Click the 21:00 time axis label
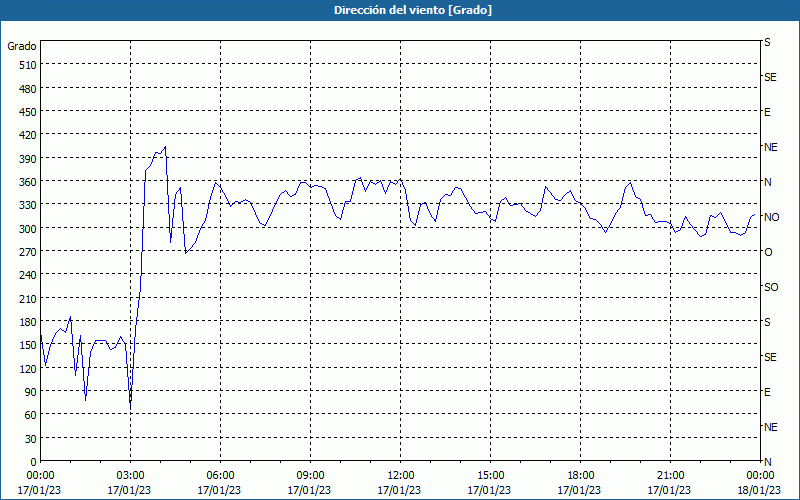The image size is (800, 500). tap(670, 476)
